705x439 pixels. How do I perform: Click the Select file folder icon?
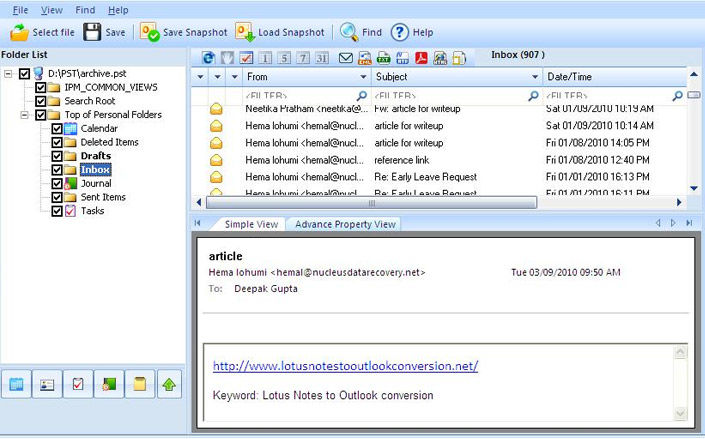pyautogui.click(x=19, y=32)
